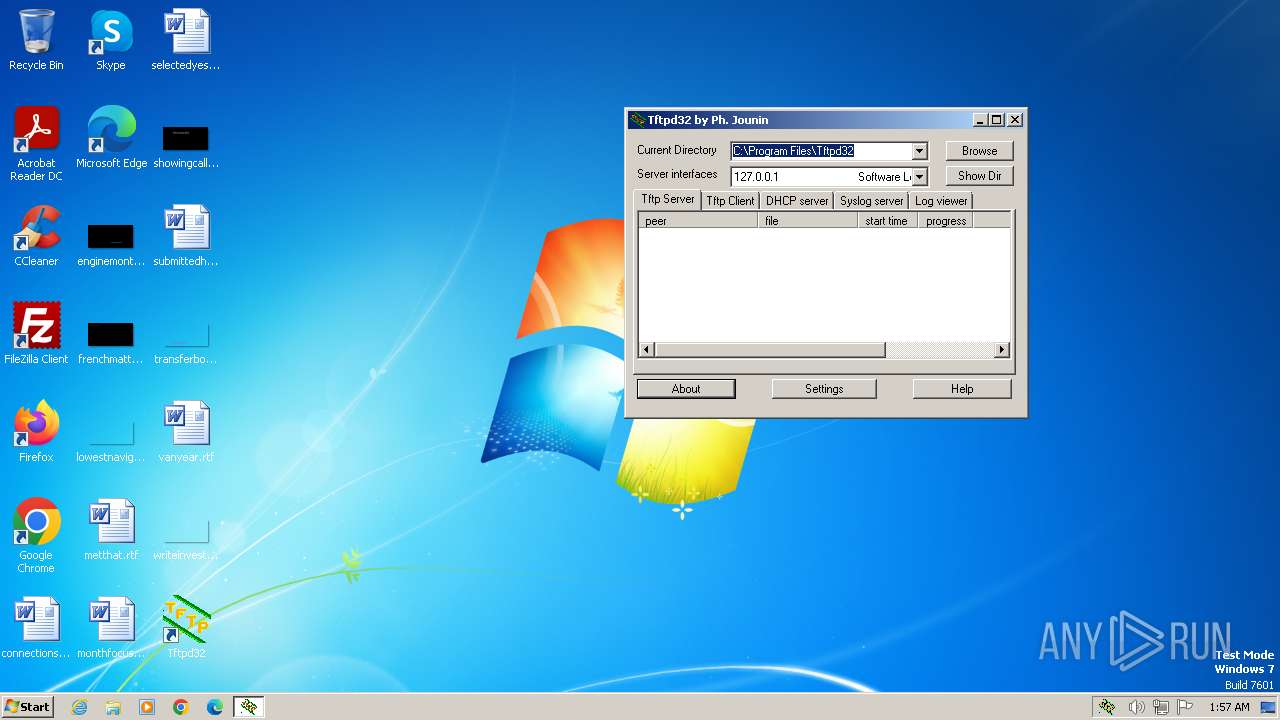The width and height of the screenshot is (1280, 720).
Task: Launch Microsoft Edge desktop shortcut
Action: click(111, 138)
